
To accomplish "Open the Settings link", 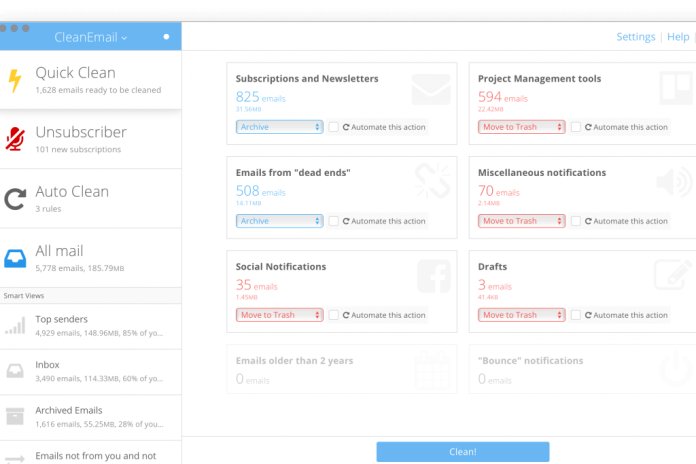I will 636,37.
